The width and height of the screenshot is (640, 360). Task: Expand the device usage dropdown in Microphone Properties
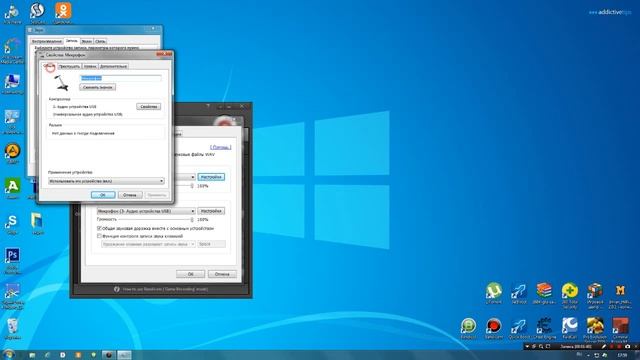pos(106,181)
